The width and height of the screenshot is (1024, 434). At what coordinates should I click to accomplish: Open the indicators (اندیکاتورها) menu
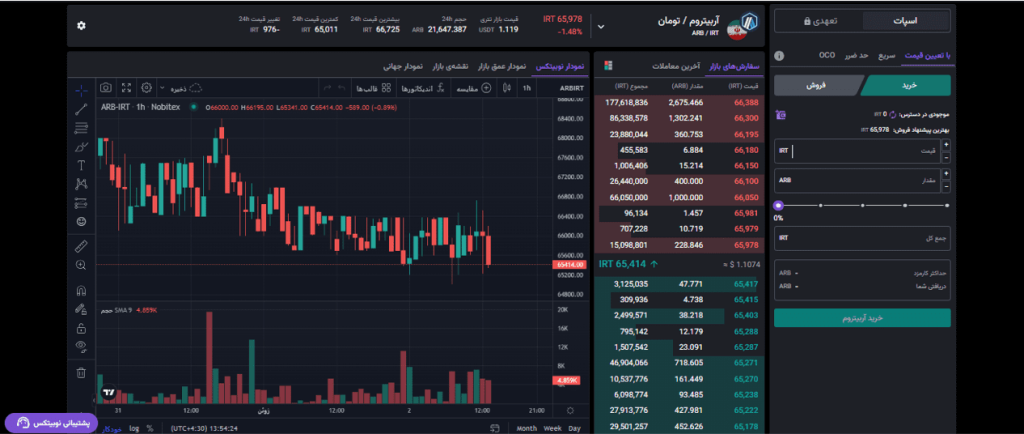423,88
